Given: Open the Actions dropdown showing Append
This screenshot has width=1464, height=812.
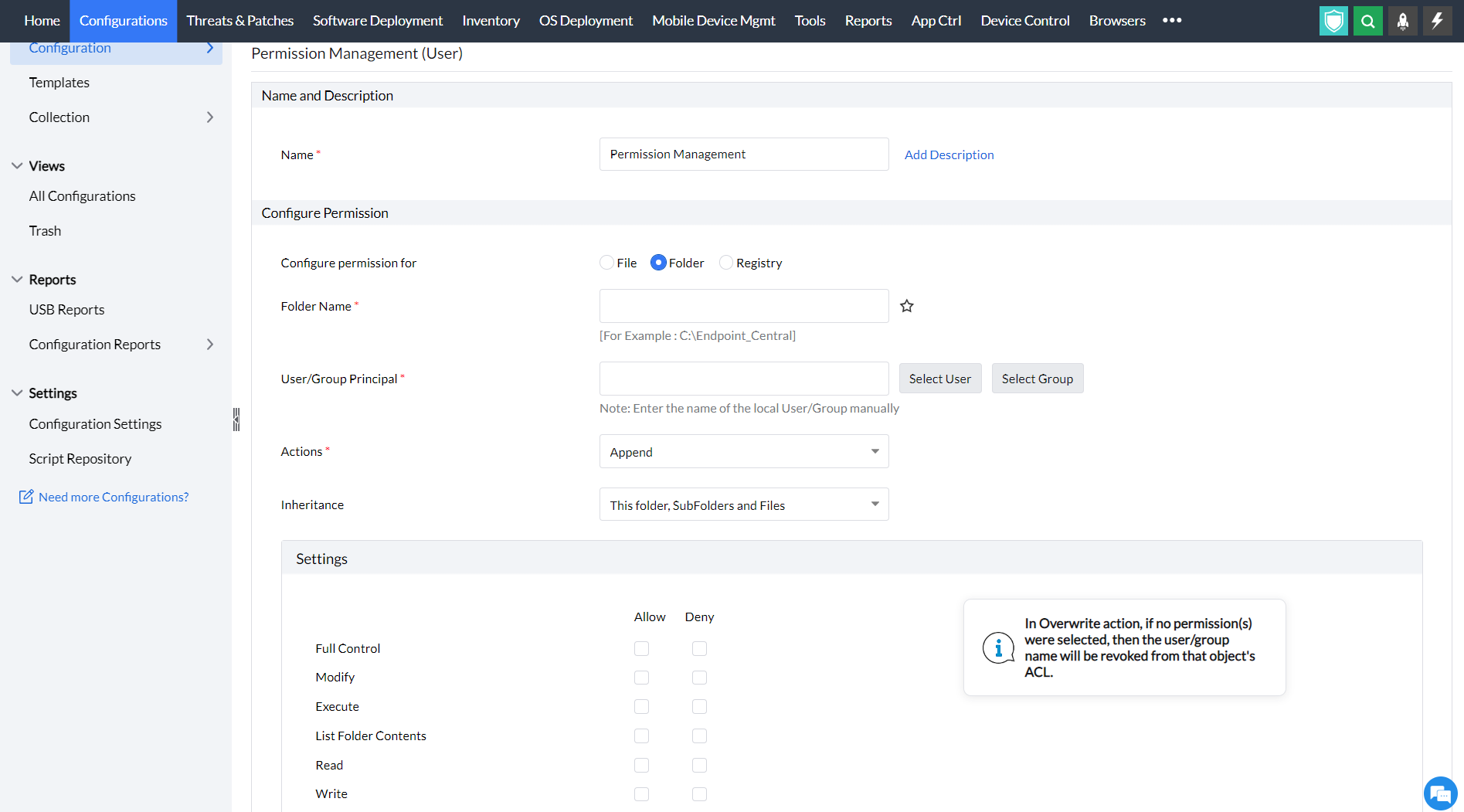Looking at the screenshot, I should pyautogui.click(x=744, y=452).
